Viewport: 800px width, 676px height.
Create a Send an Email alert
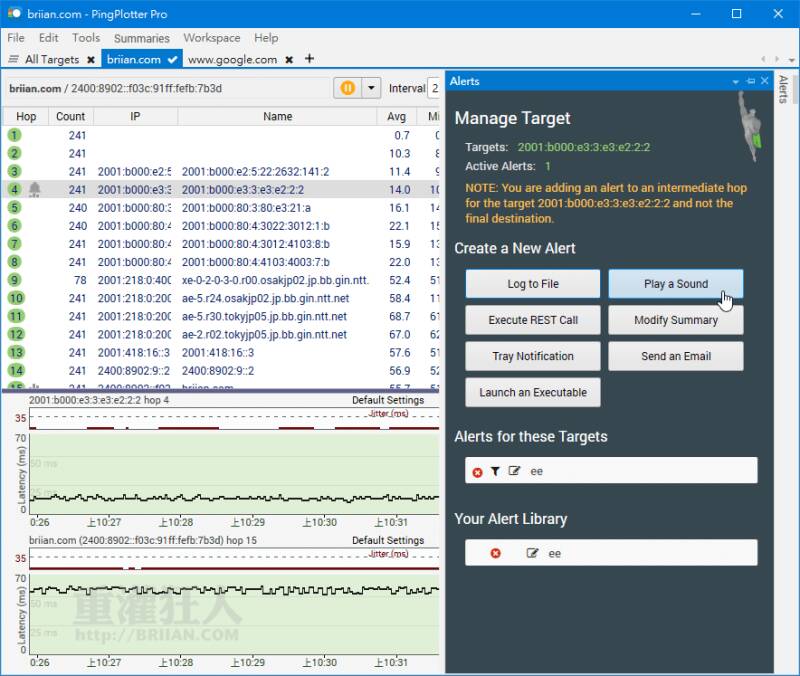point(676,356)
